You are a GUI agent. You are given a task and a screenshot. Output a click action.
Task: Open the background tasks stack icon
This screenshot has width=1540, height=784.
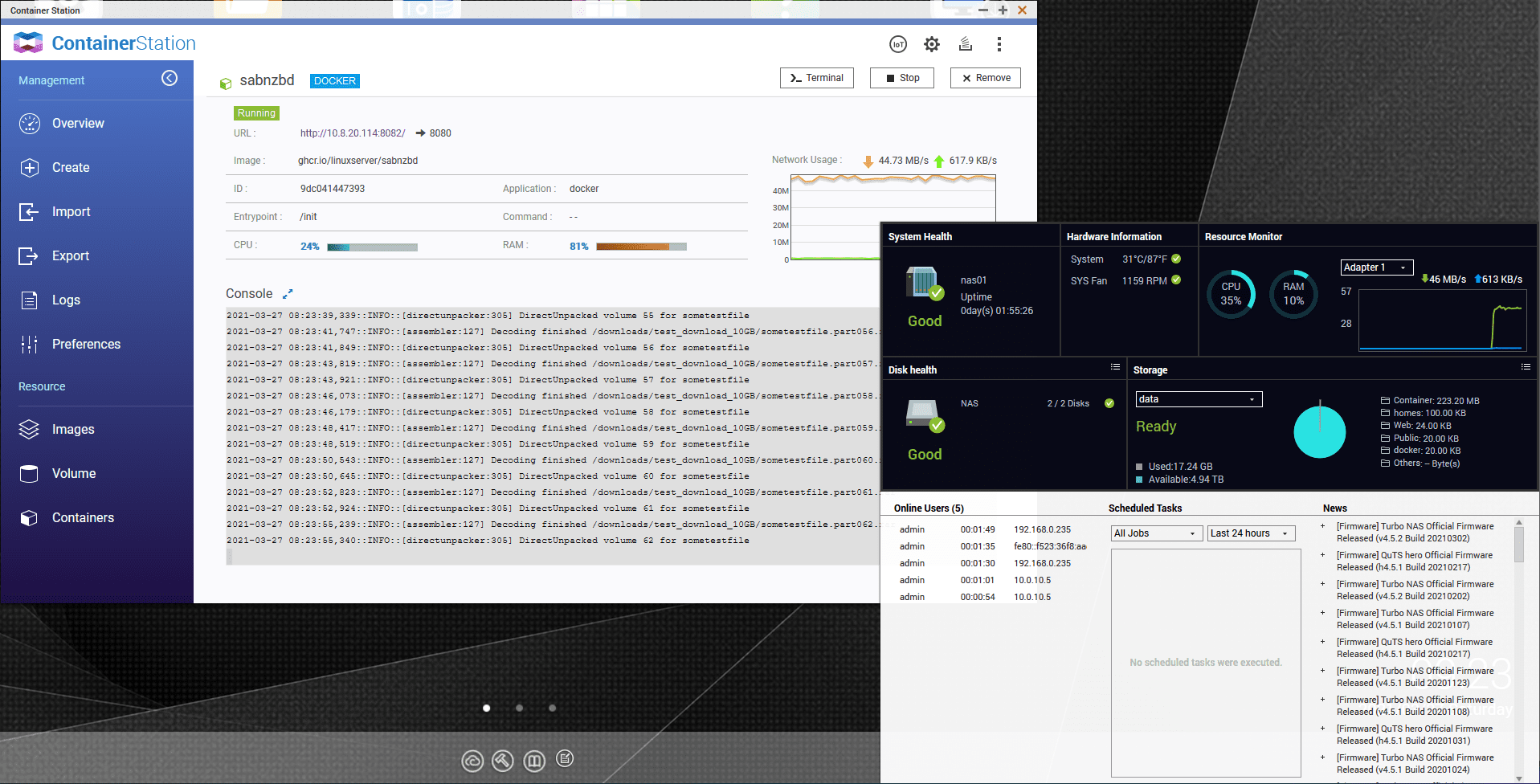pyautogui.click(x=966, y=44)
